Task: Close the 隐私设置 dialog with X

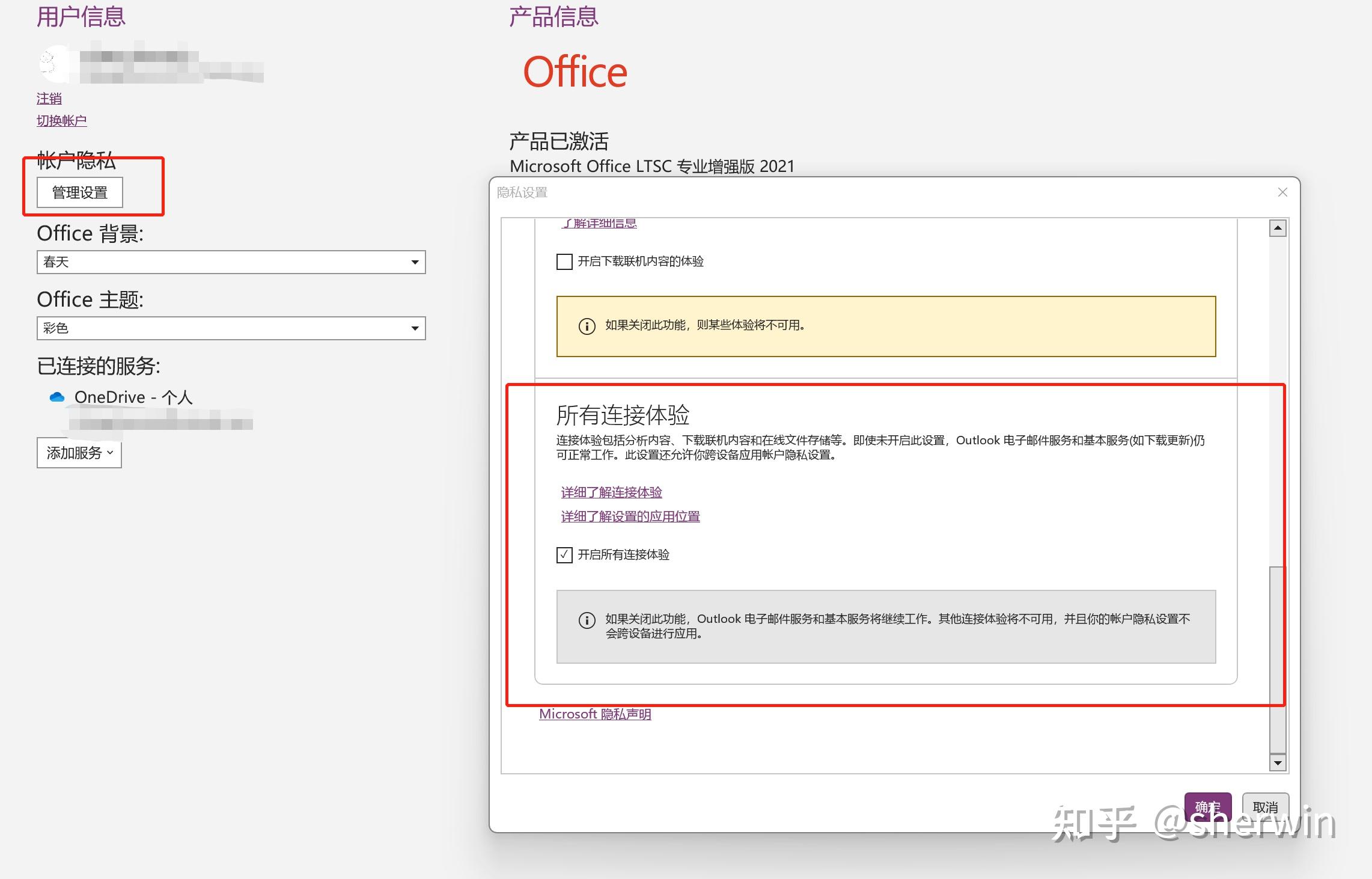Action: click(1282, 192)
